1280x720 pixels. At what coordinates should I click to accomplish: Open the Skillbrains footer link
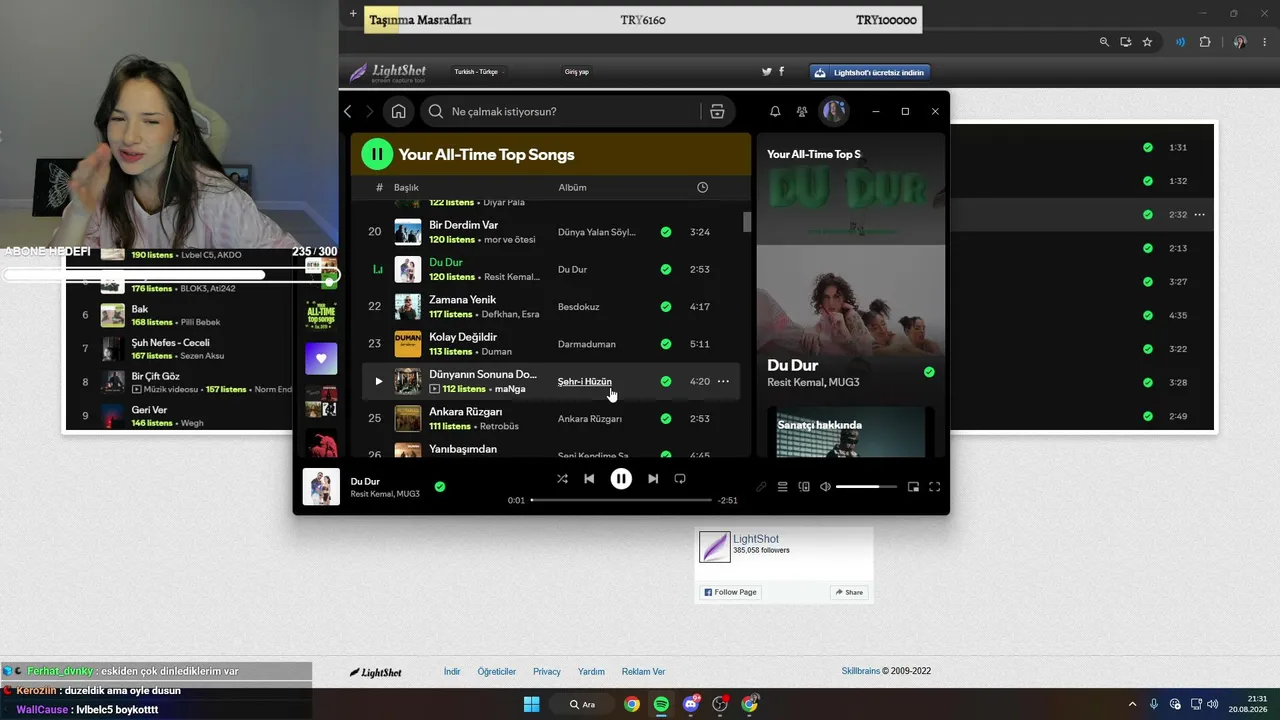[x=861, y=671]
